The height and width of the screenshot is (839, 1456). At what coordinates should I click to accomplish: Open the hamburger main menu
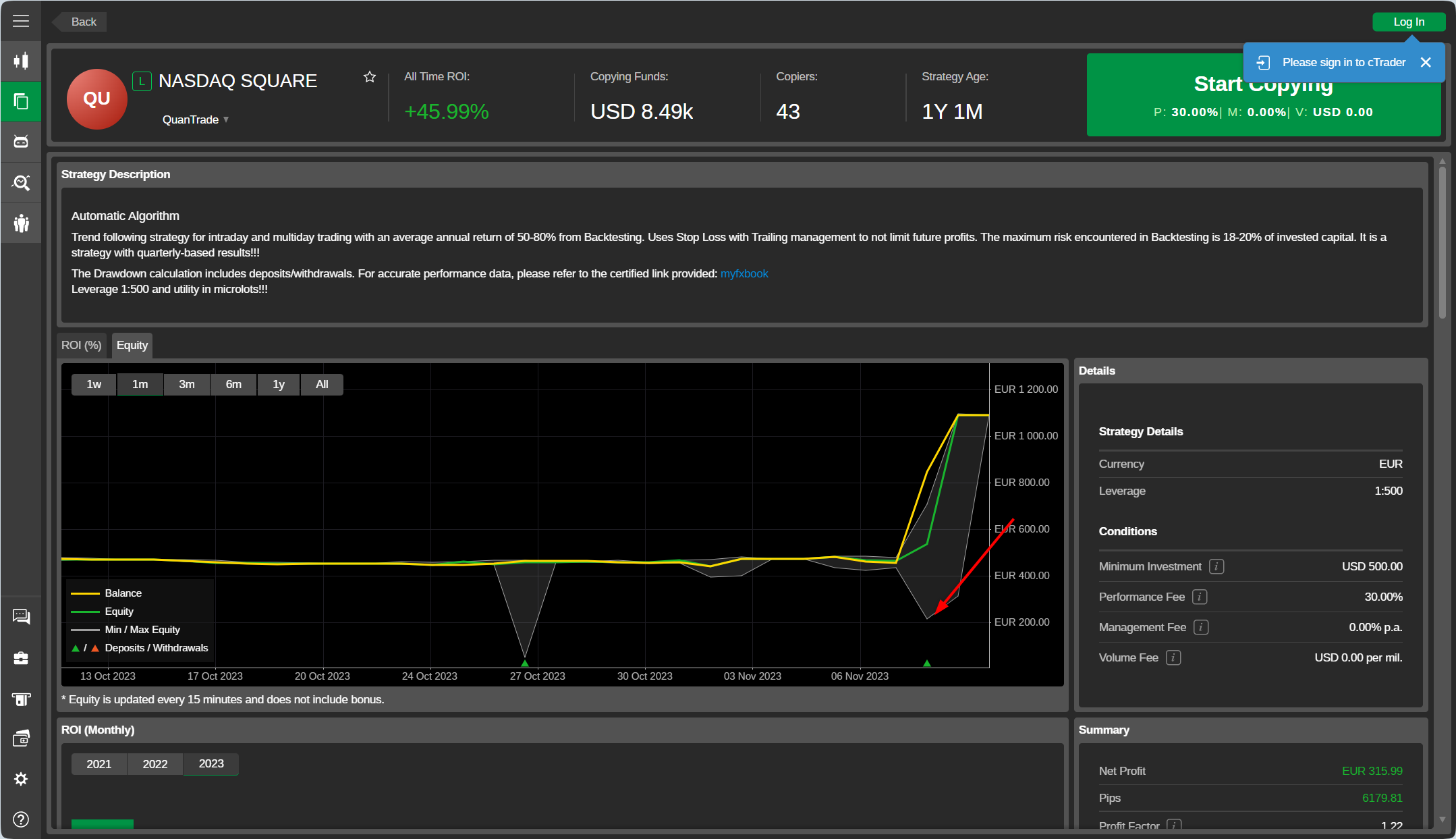[21, 21]
